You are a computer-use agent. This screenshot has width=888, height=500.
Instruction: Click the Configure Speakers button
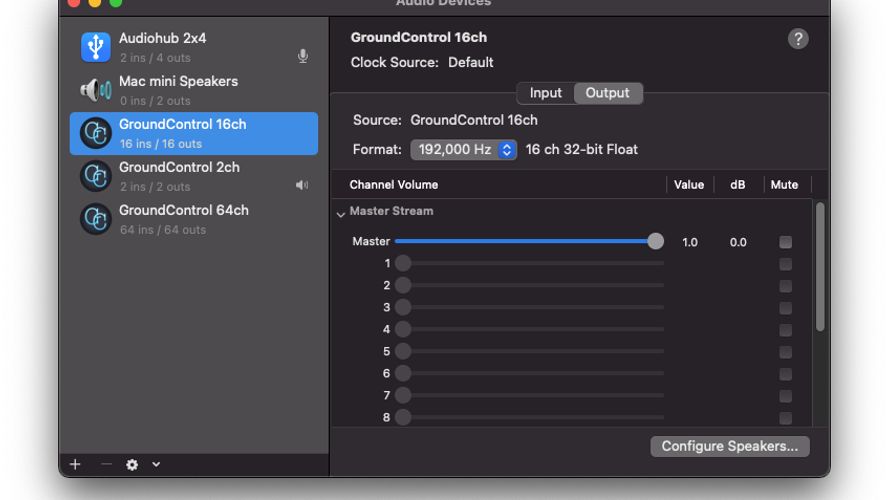(729, 446)
